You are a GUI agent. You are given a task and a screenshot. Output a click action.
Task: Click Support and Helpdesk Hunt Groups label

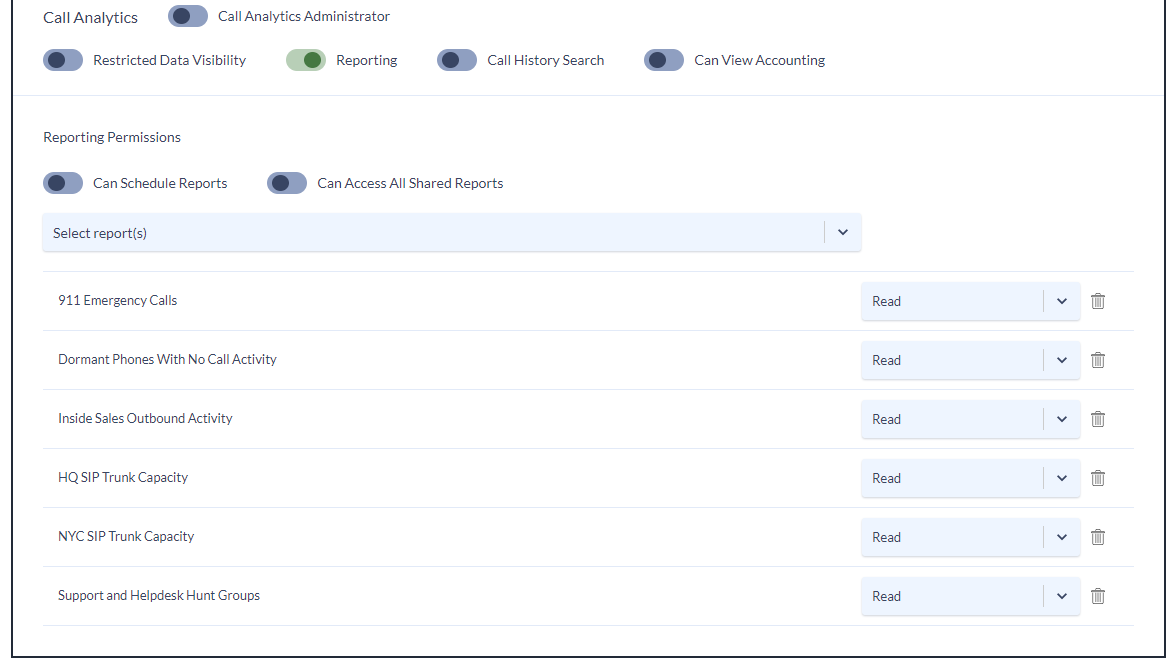pyautogui.click(x=159, y=596)
